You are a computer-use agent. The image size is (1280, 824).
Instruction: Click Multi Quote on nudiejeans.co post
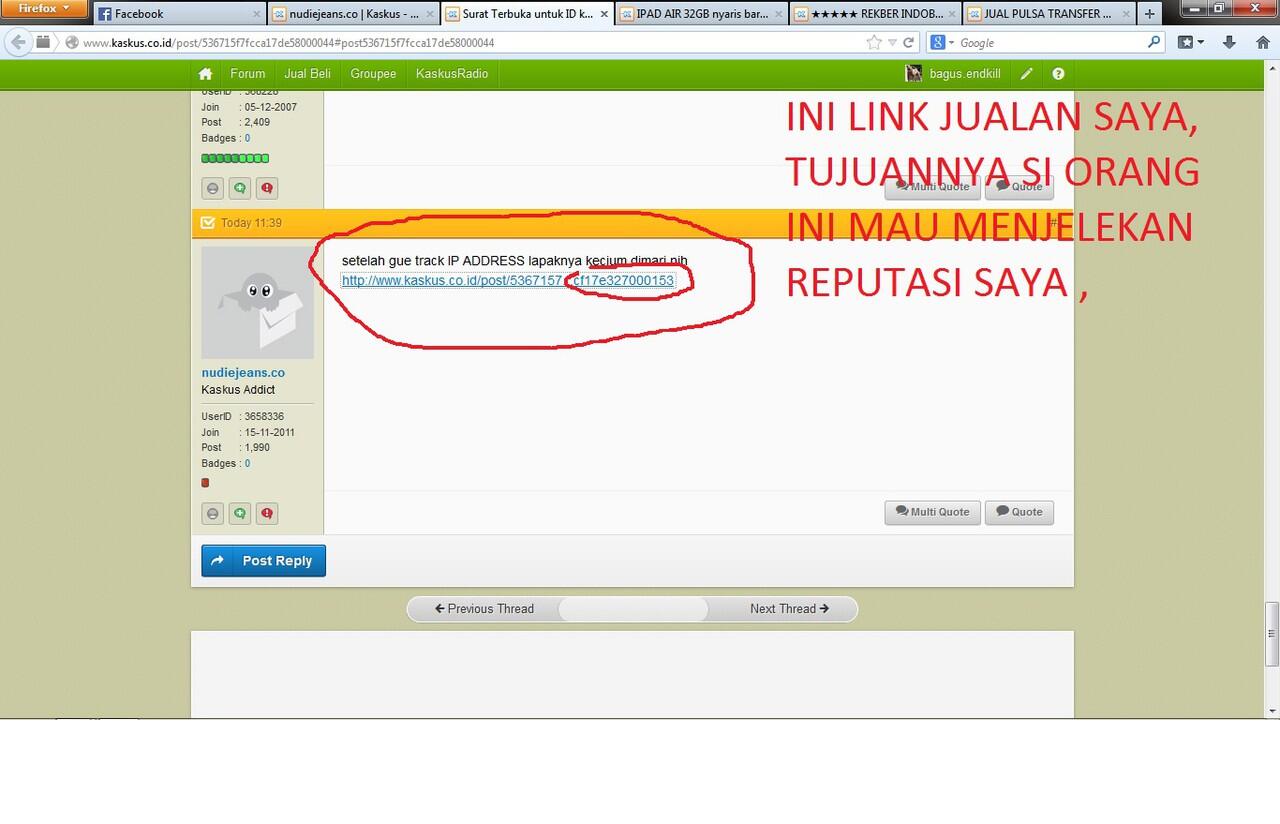(932, 512)
